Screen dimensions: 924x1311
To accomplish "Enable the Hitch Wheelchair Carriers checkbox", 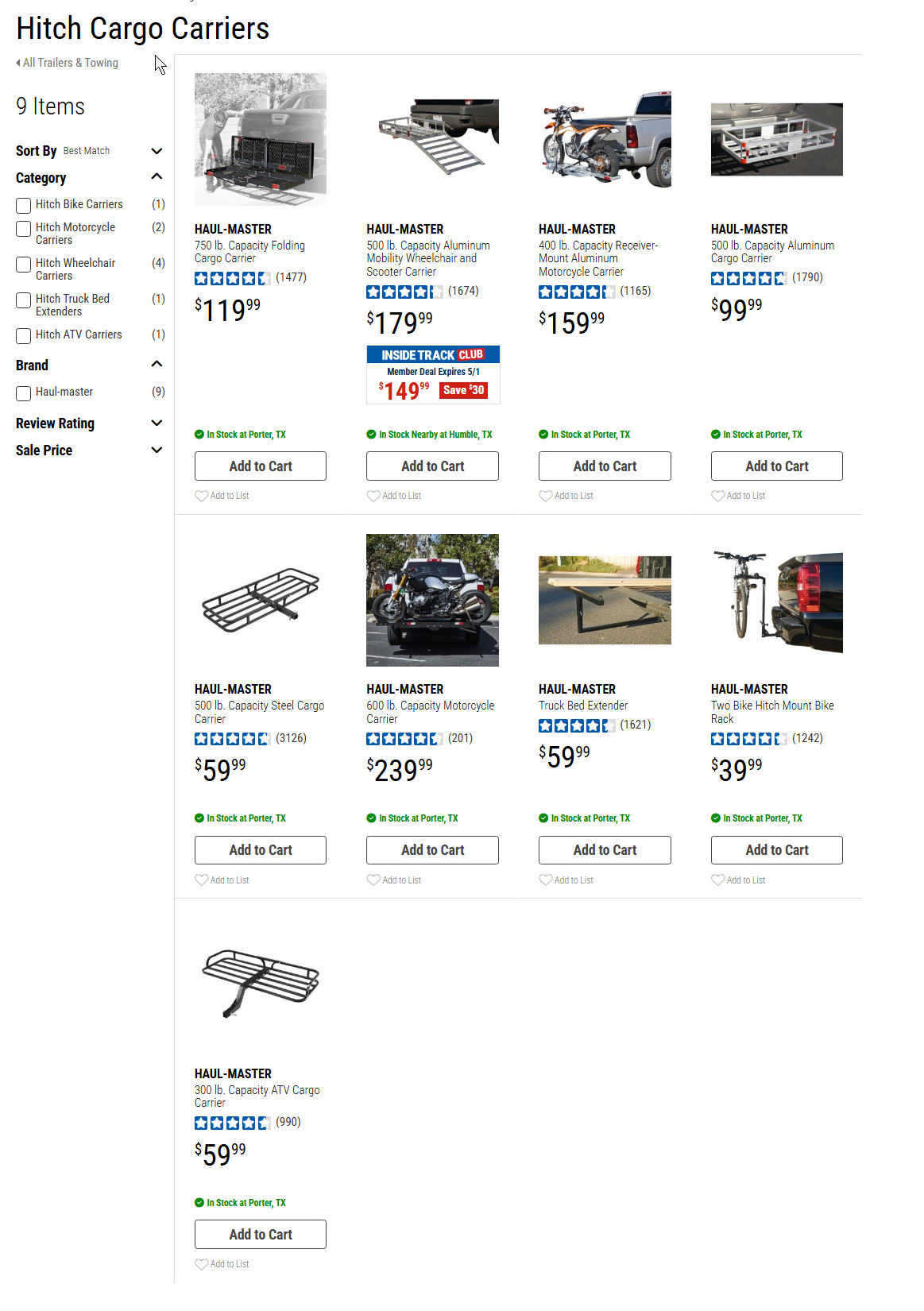I will click(24, 265).
